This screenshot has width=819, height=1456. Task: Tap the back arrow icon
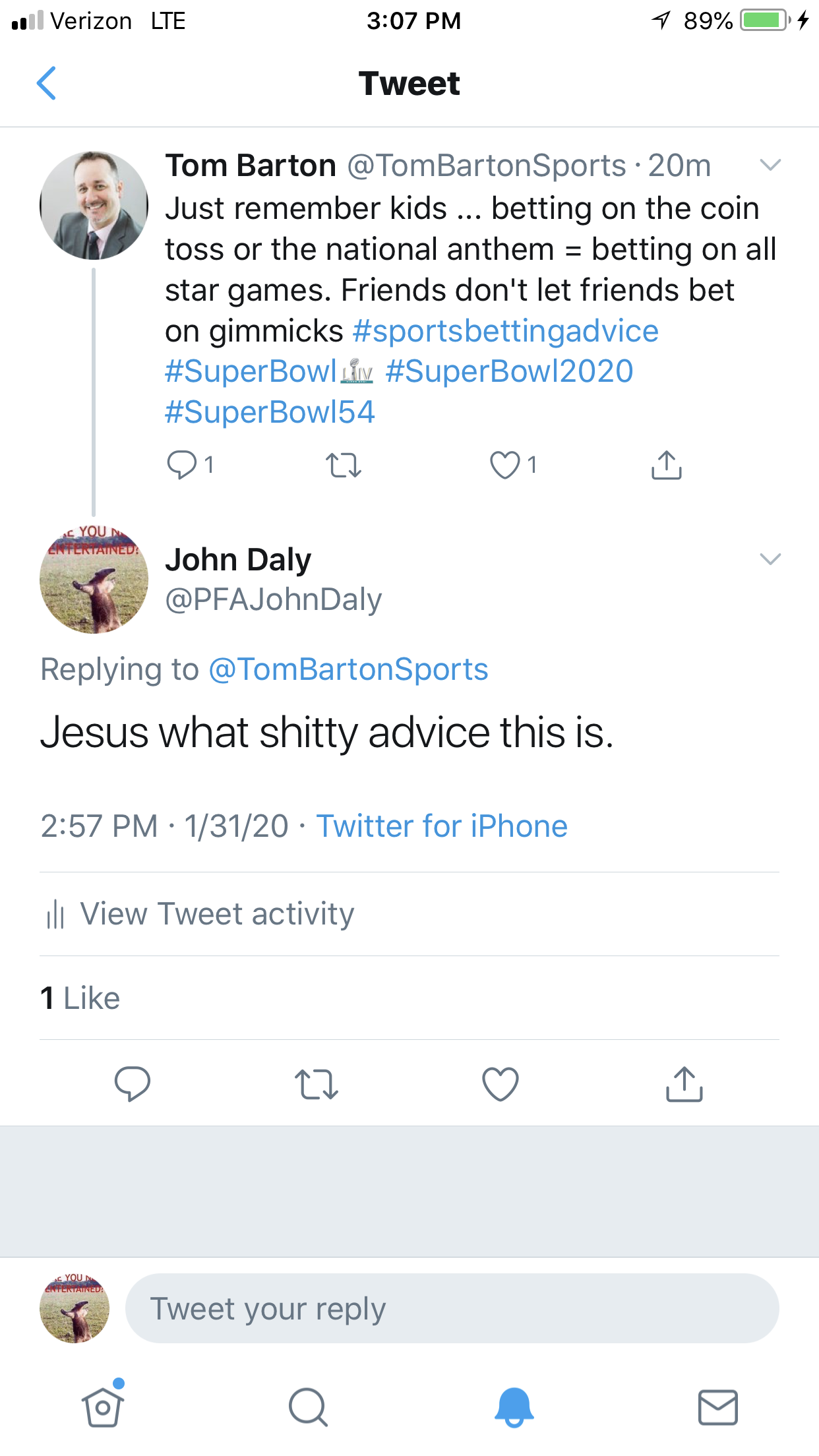(x=46, y=84)
